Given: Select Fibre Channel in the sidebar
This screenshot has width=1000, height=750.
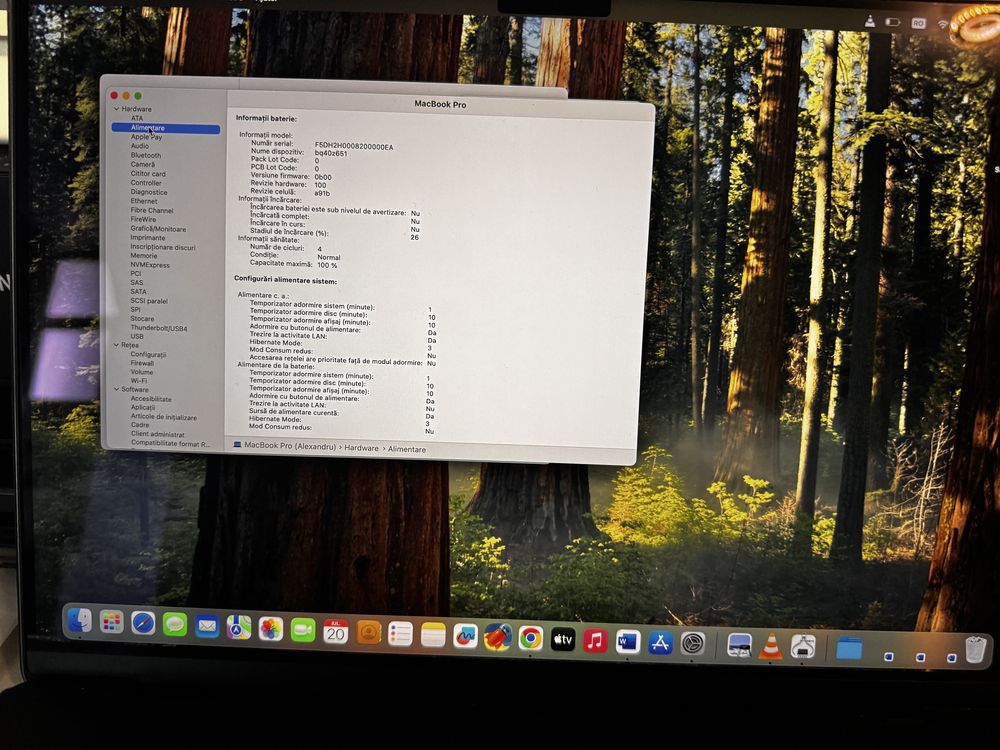Looking at the screenshot, I should [x=152, y=210].
